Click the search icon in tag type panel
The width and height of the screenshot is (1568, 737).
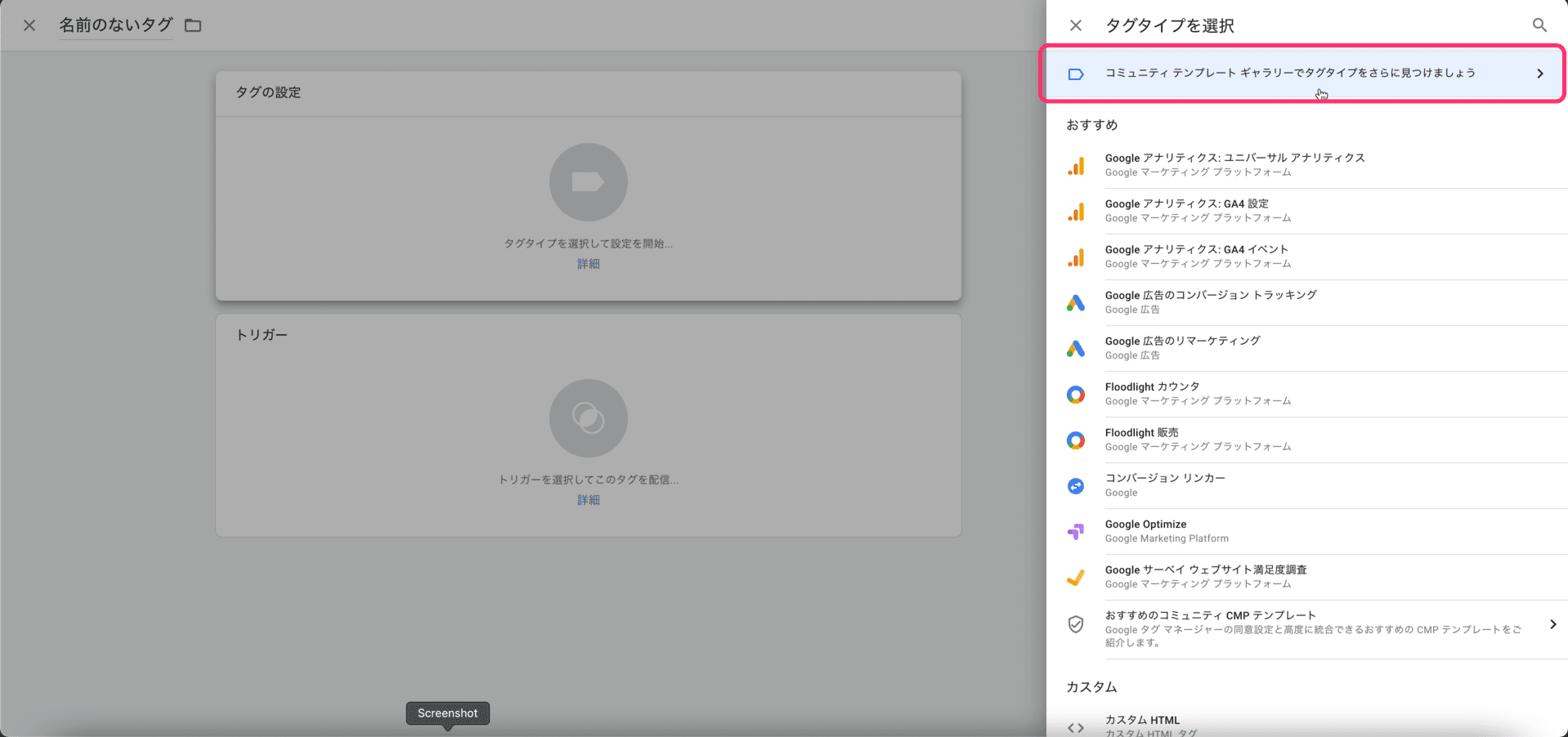point(1539,25)
